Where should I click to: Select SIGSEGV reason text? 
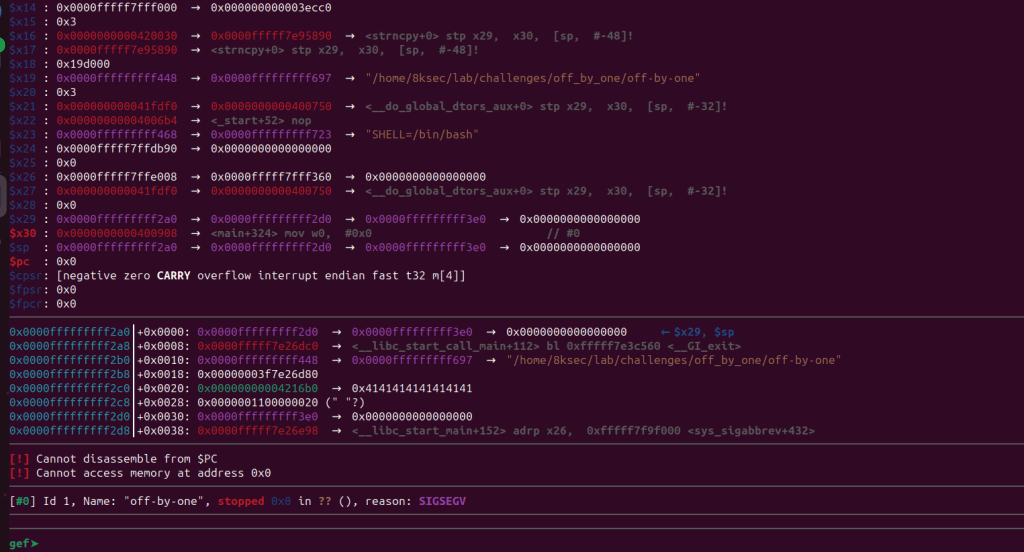click(x=442, y=501)
